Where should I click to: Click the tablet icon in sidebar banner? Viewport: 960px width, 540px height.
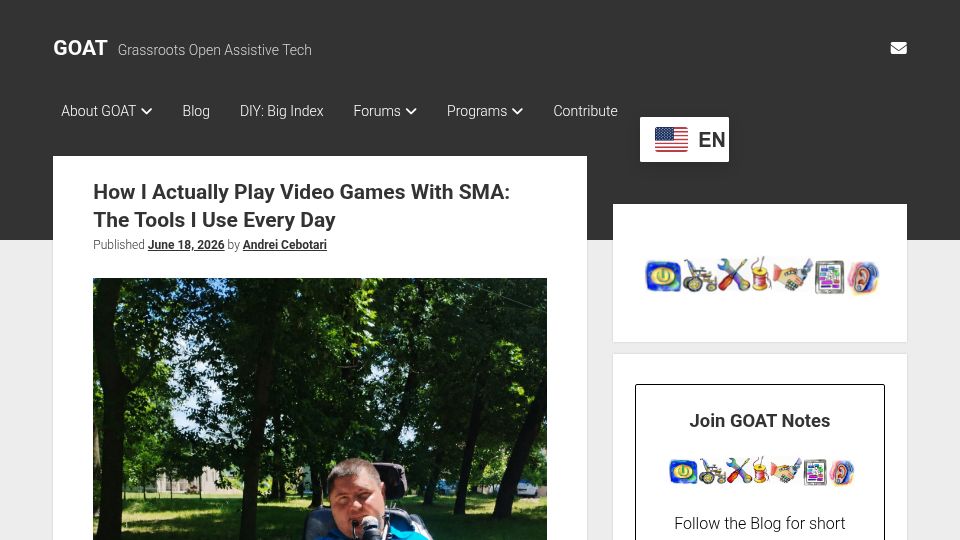(x=830, y=277)
